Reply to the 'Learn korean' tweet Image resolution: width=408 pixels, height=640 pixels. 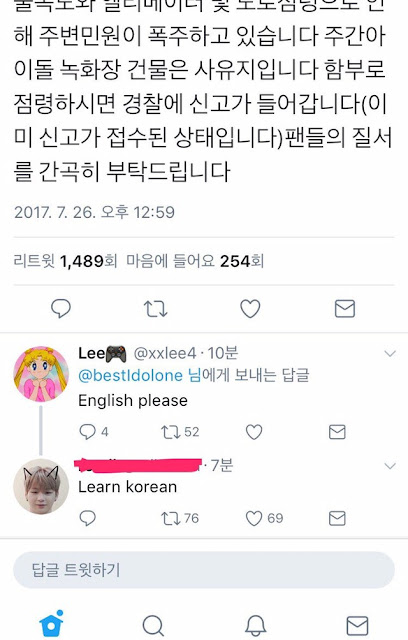pyautogui.click(x=87, y=518)
